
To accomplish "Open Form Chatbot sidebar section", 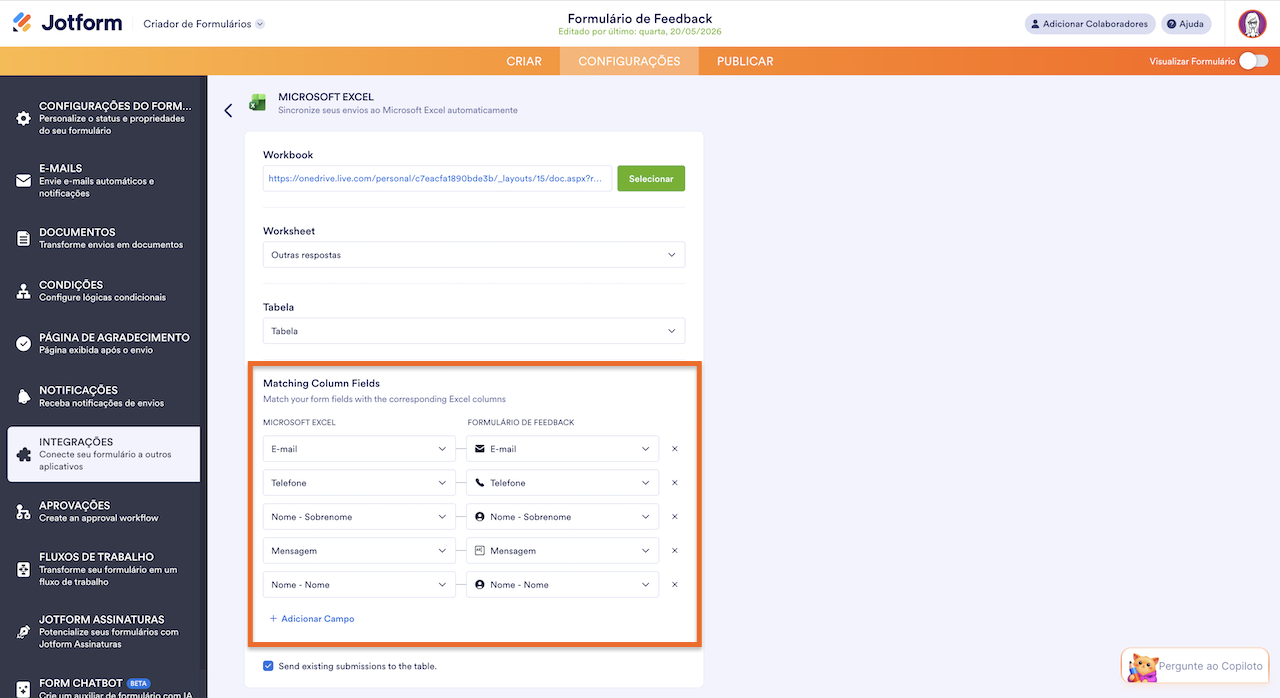I will point(103,688).
